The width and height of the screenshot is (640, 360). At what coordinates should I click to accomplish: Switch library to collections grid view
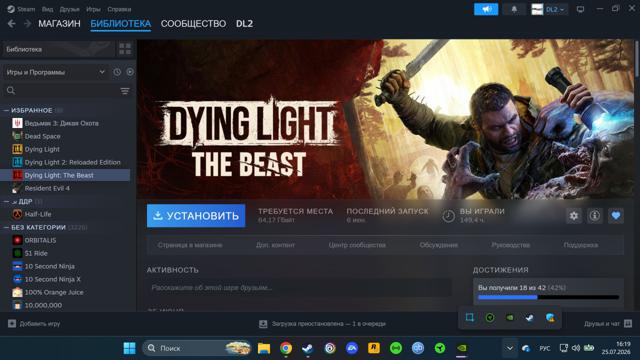125,49
